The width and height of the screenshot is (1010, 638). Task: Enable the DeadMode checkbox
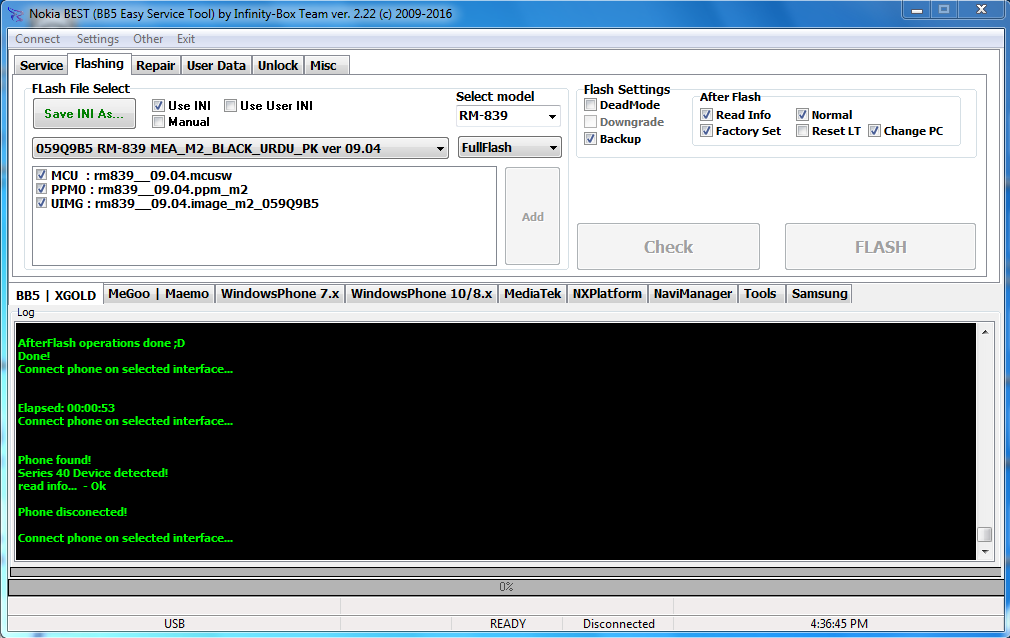[591, 105]
